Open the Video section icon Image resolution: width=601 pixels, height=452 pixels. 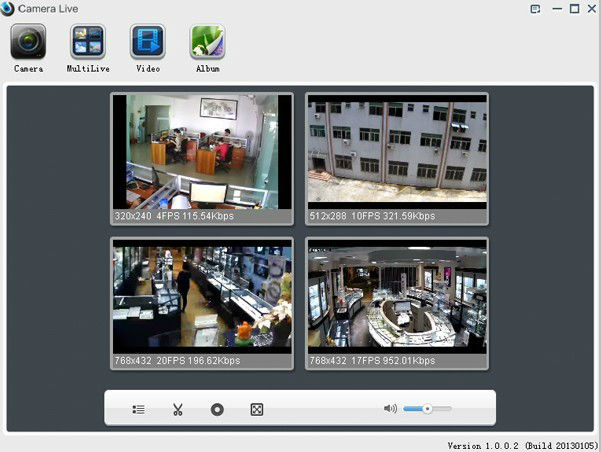click(148, 41)
